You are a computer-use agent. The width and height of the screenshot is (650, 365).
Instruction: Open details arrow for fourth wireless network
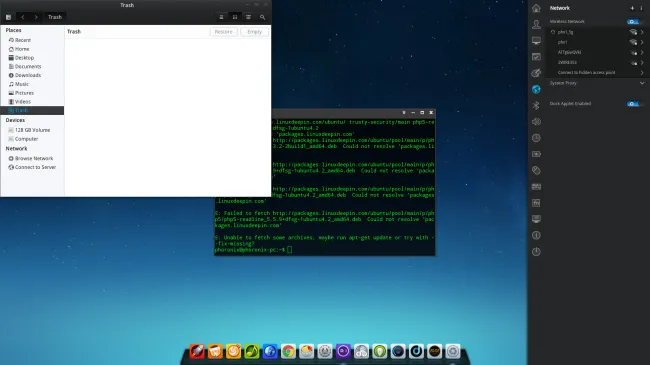tap(642, 63)
